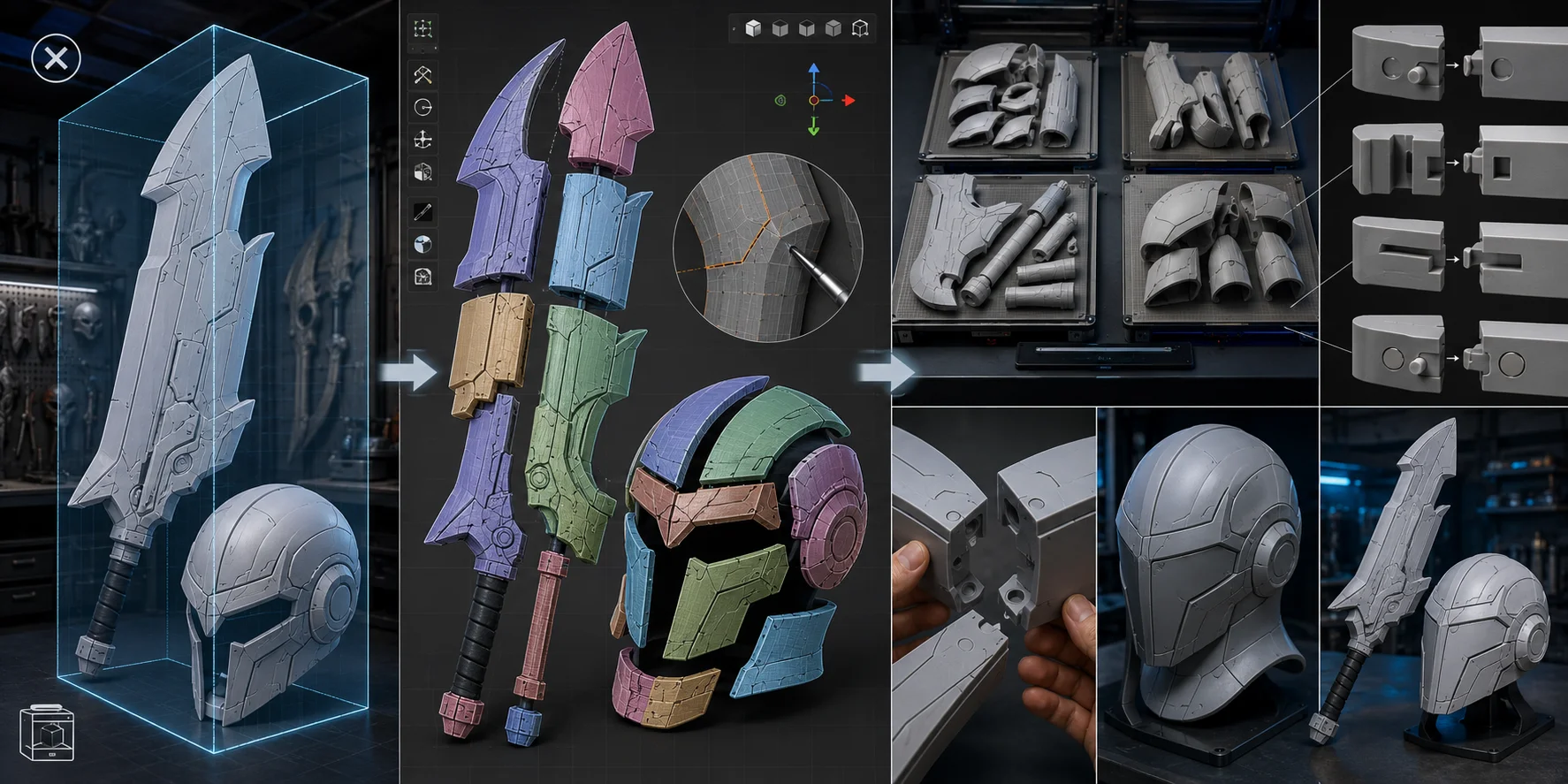
Task: Click the circular mesh seam magnifier inset
Action: 767,247
